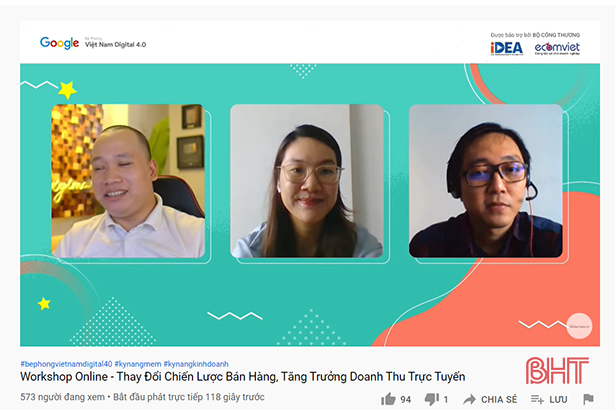Click the round channel watermark in video corner

pos(579,326)
